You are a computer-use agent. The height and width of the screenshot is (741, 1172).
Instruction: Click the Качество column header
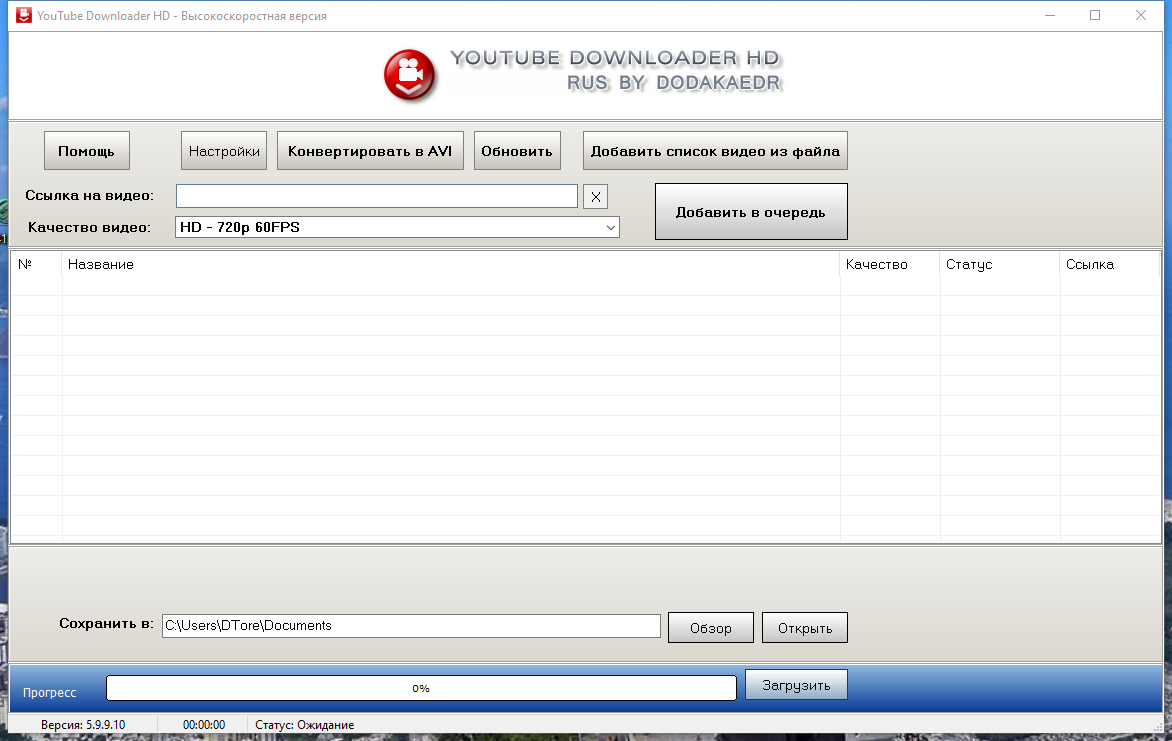point(876,265)
